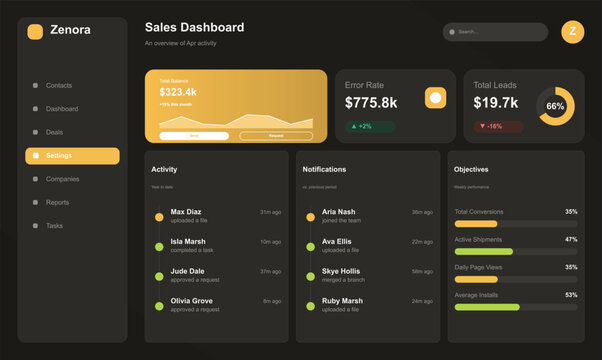
Task: Click the Contacts sidebar icon
Action: point(35,85)
